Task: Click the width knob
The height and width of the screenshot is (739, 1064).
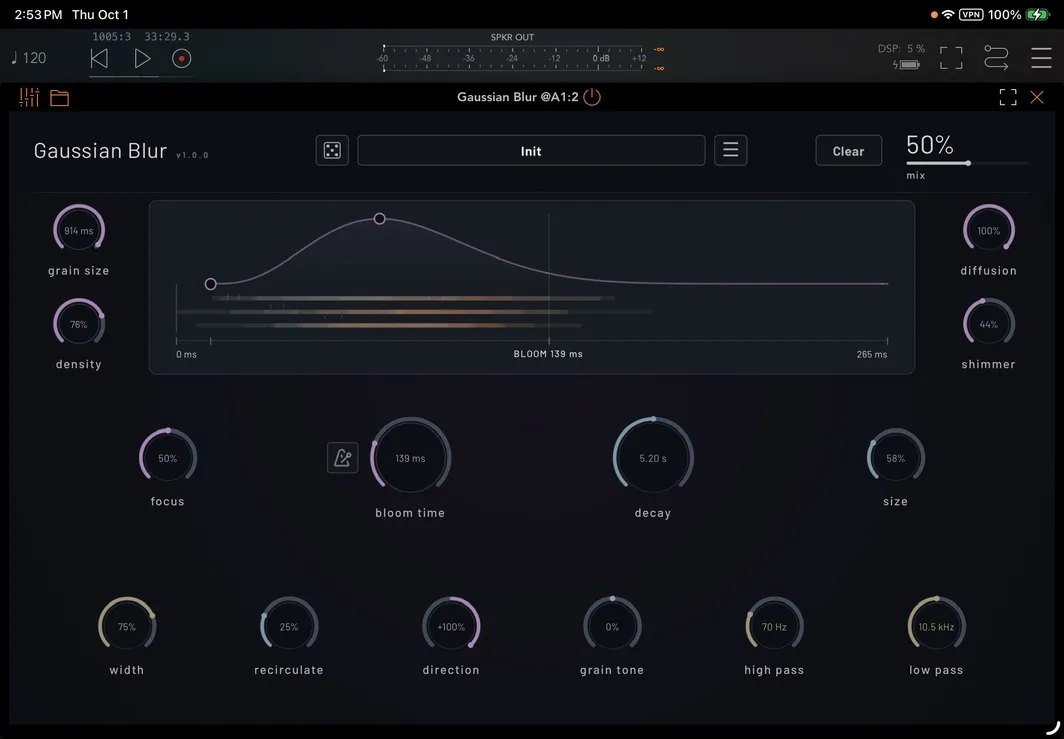Action: (x=127, y=626)
